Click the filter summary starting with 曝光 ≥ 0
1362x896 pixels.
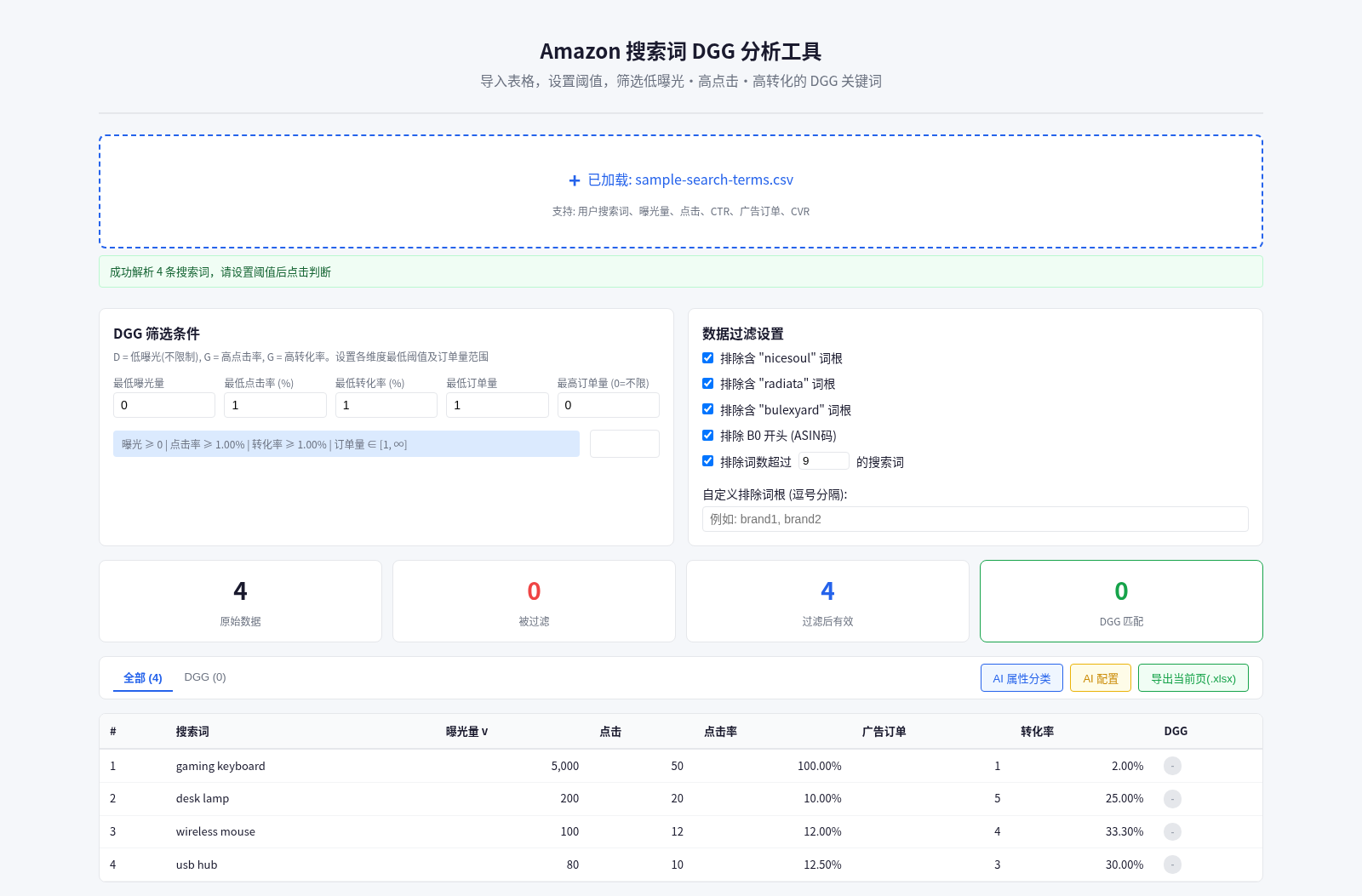346,444
